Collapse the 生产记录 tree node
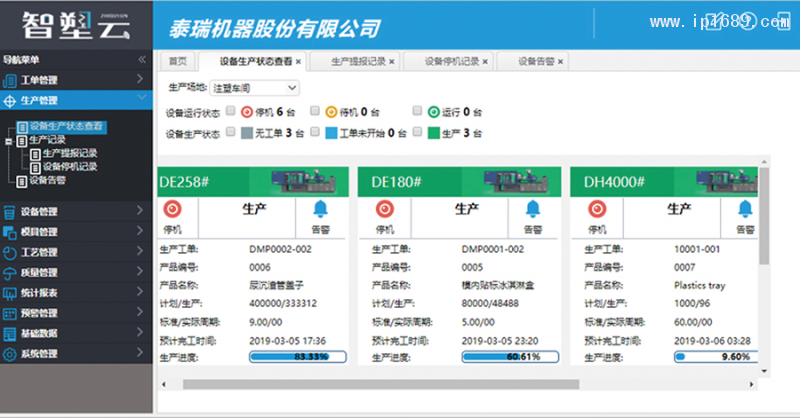 (x=9, y=141)
